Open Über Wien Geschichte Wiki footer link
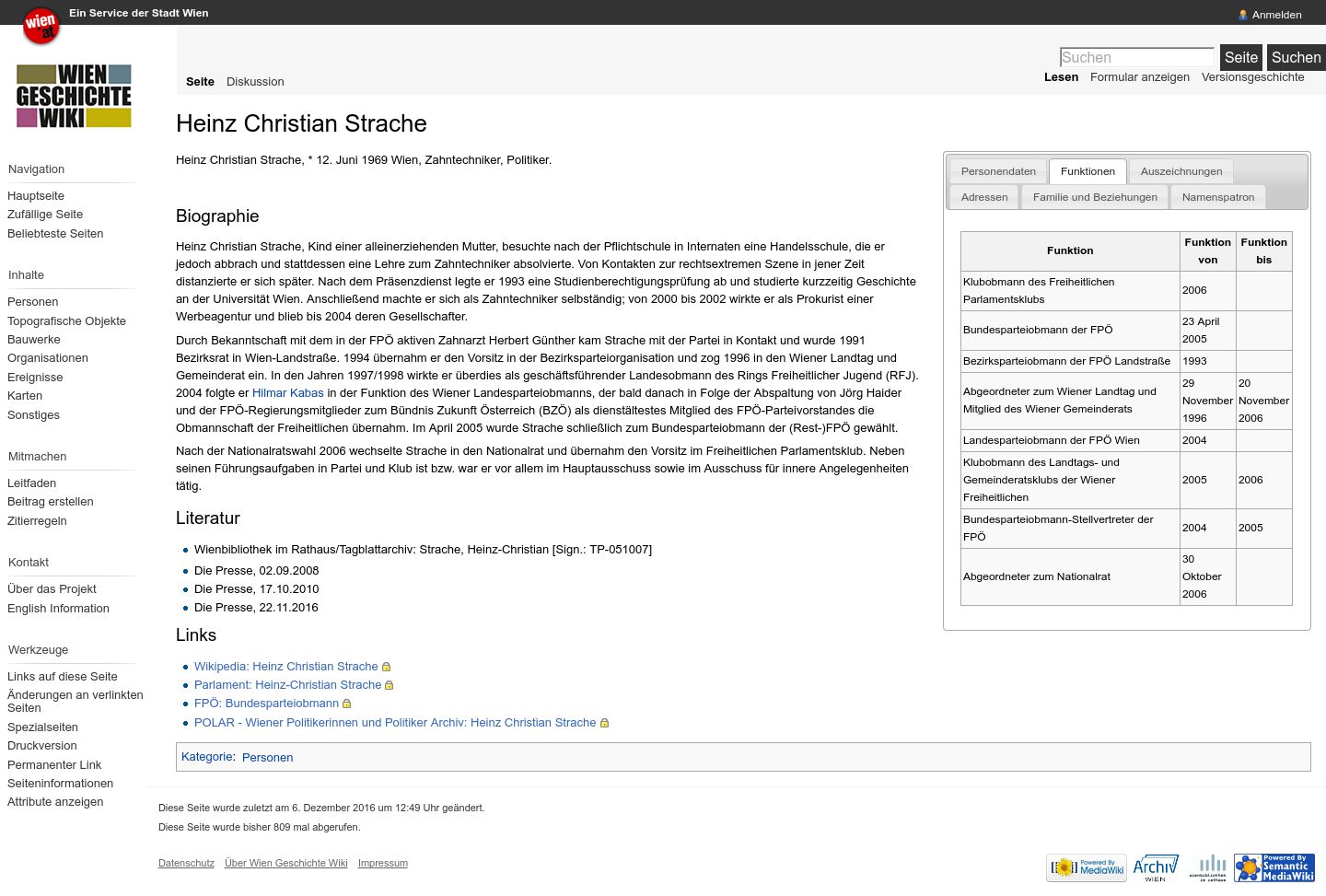This screenshot has width=1326, height=896. 285,864
